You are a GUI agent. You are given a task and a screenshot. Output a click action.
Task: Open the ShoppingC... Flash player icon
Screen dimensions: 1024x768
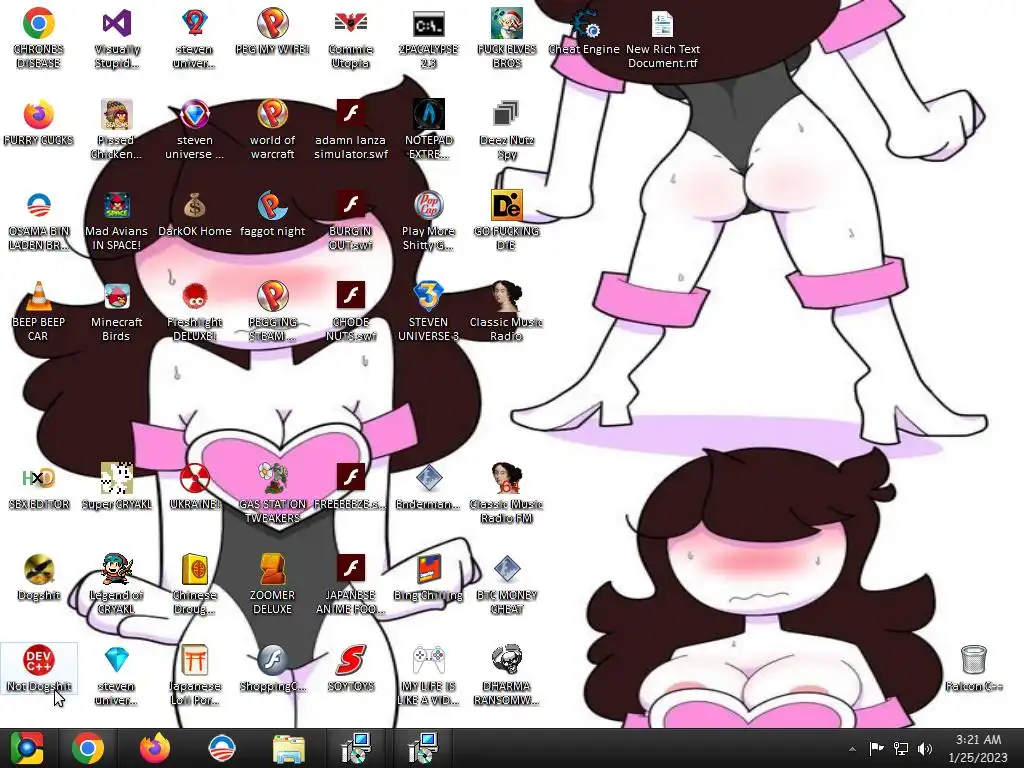(272, 668)
